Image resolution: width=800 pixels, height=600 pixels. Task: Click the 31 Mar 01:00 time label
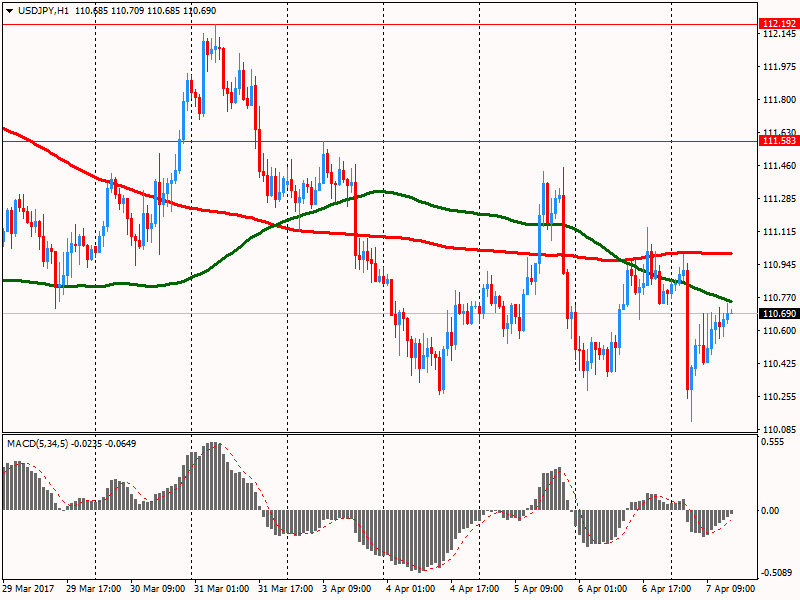coord(221,589)
